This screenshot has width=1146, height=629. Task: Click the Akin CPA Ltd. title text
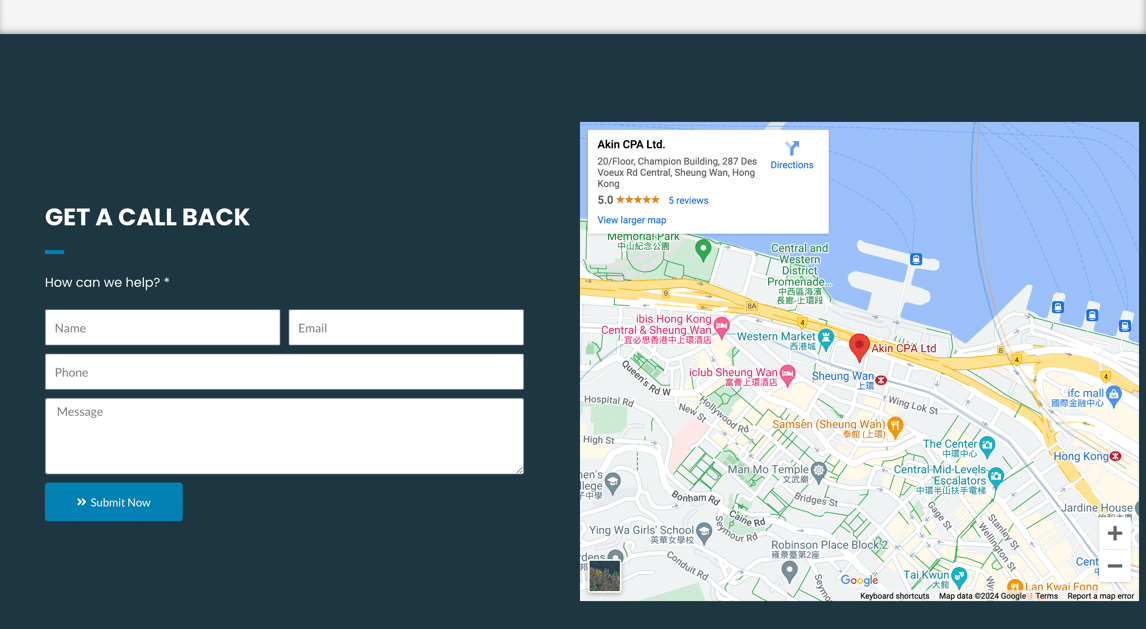pyautogui.click(x=631, y=145)
